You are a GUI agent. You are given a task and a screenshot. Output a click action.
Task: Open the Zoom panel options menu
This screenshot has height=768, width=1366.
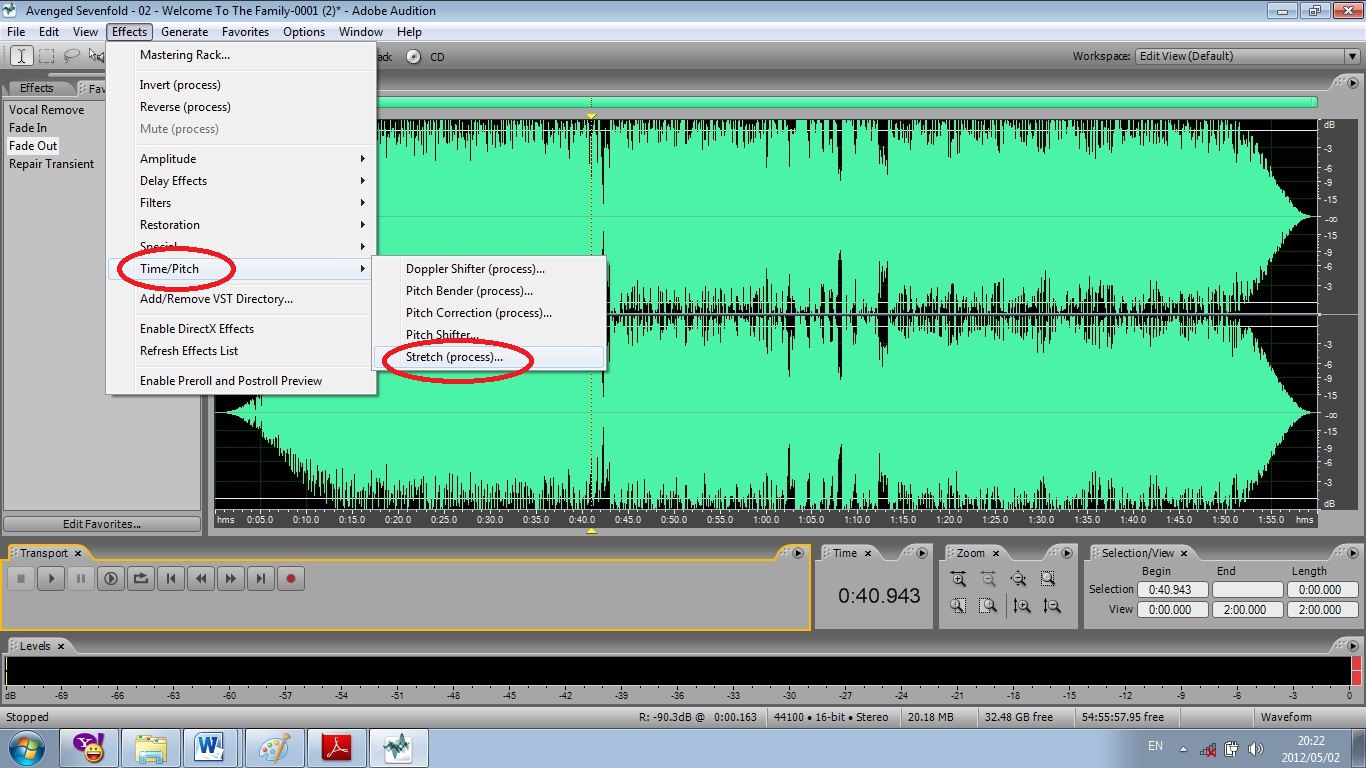(1067, 553)
